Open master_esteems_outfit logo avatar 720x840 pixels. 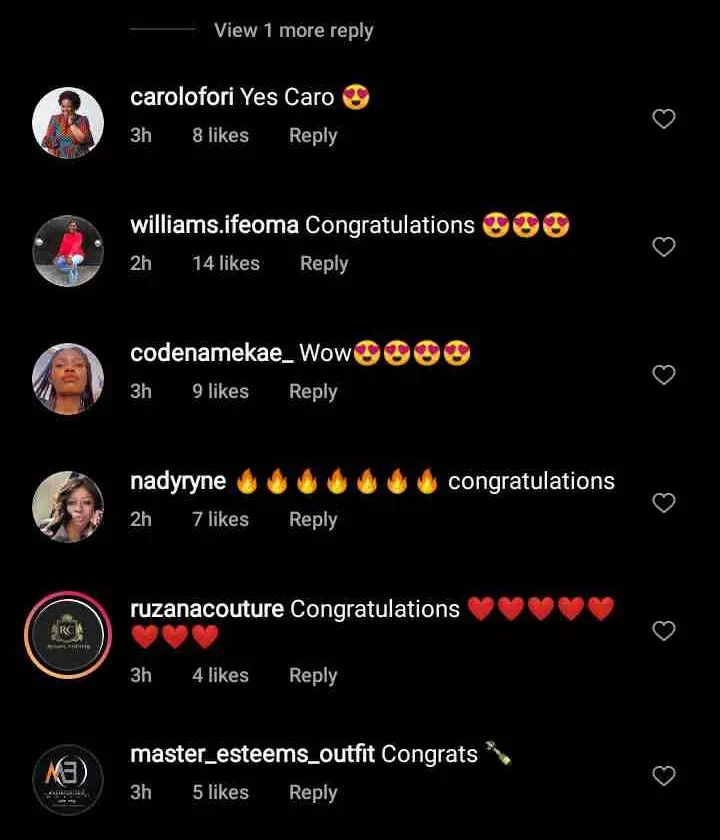tap(68, 779)
